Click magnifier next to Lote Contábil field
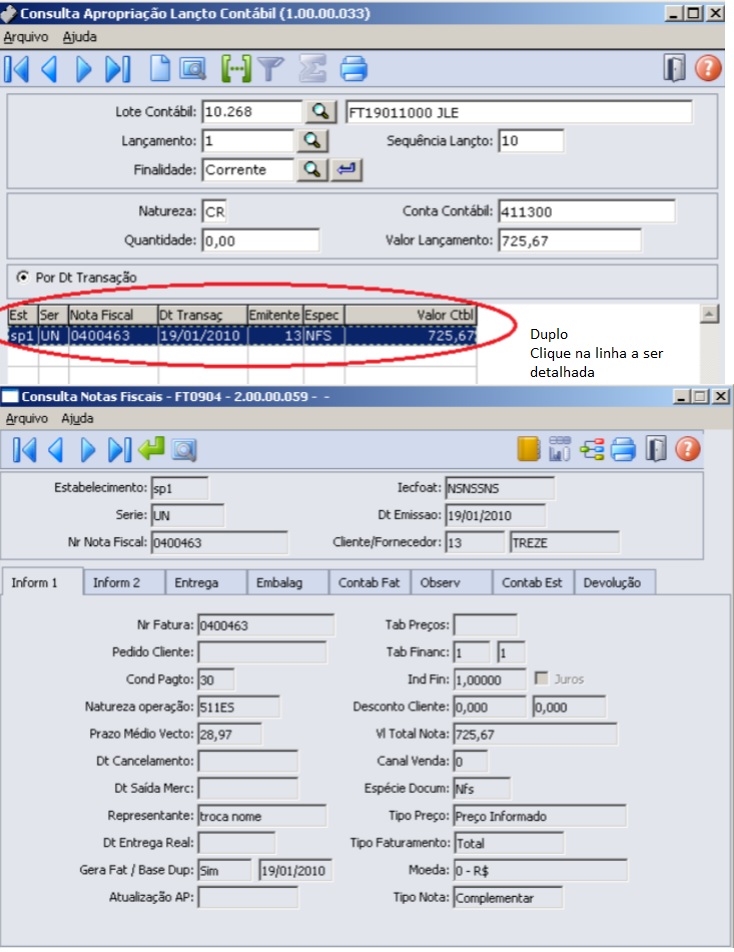This screenshot has width=734, height=952. 321,112
